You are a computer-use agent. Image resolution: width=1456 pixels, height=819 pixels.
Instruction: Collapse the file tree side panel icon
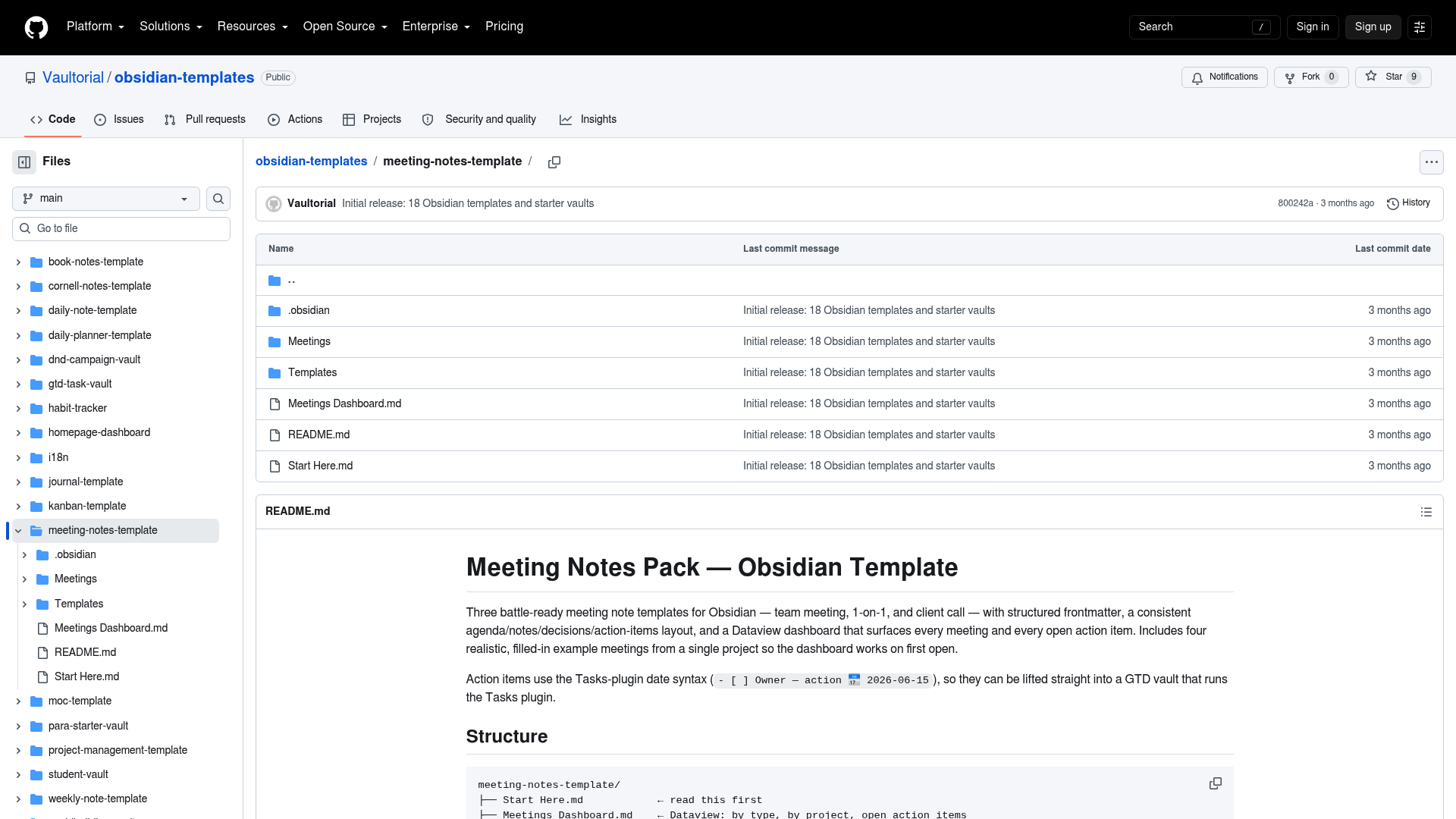24,162
